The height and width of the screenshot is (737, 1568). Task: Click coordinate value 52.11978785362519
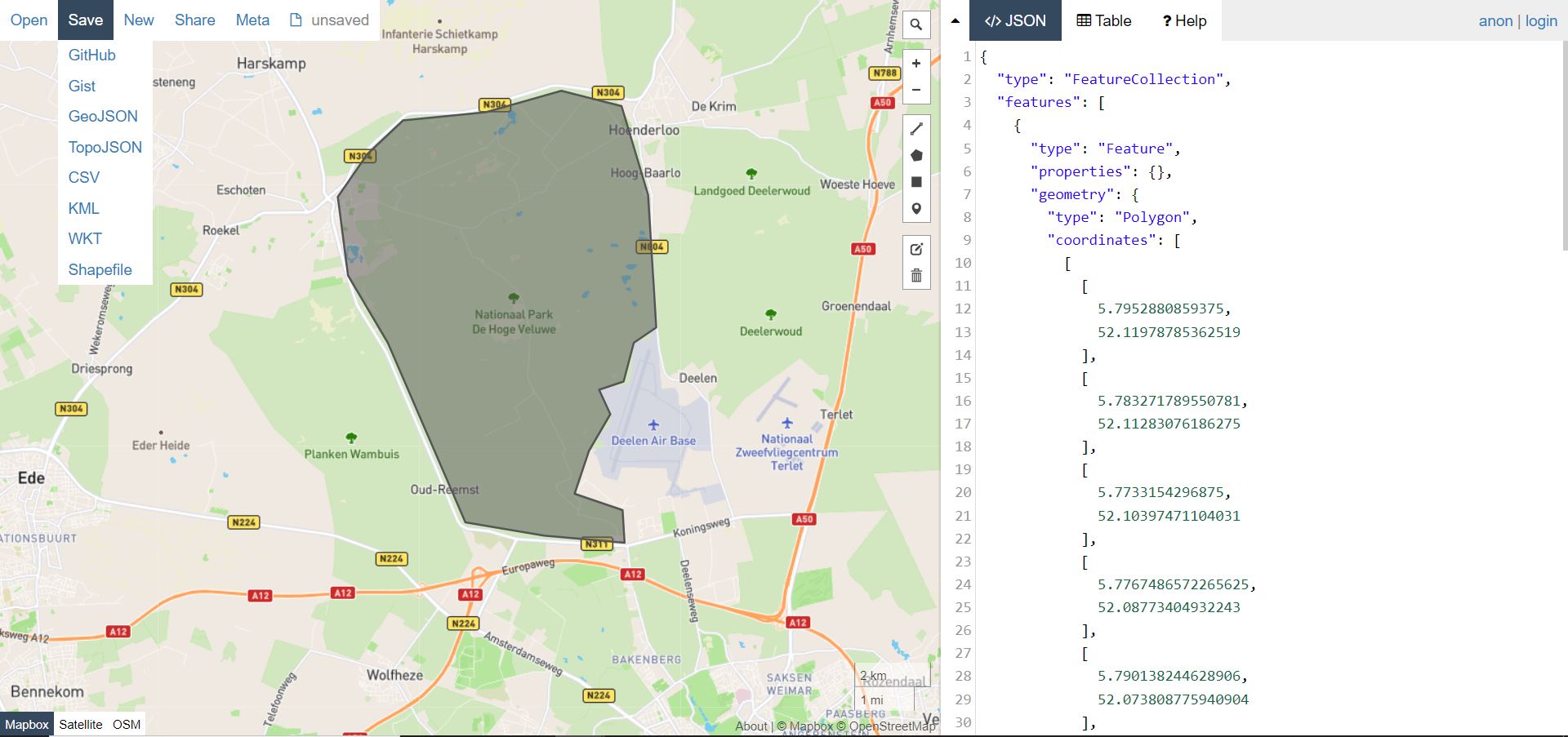point(1169,332)
